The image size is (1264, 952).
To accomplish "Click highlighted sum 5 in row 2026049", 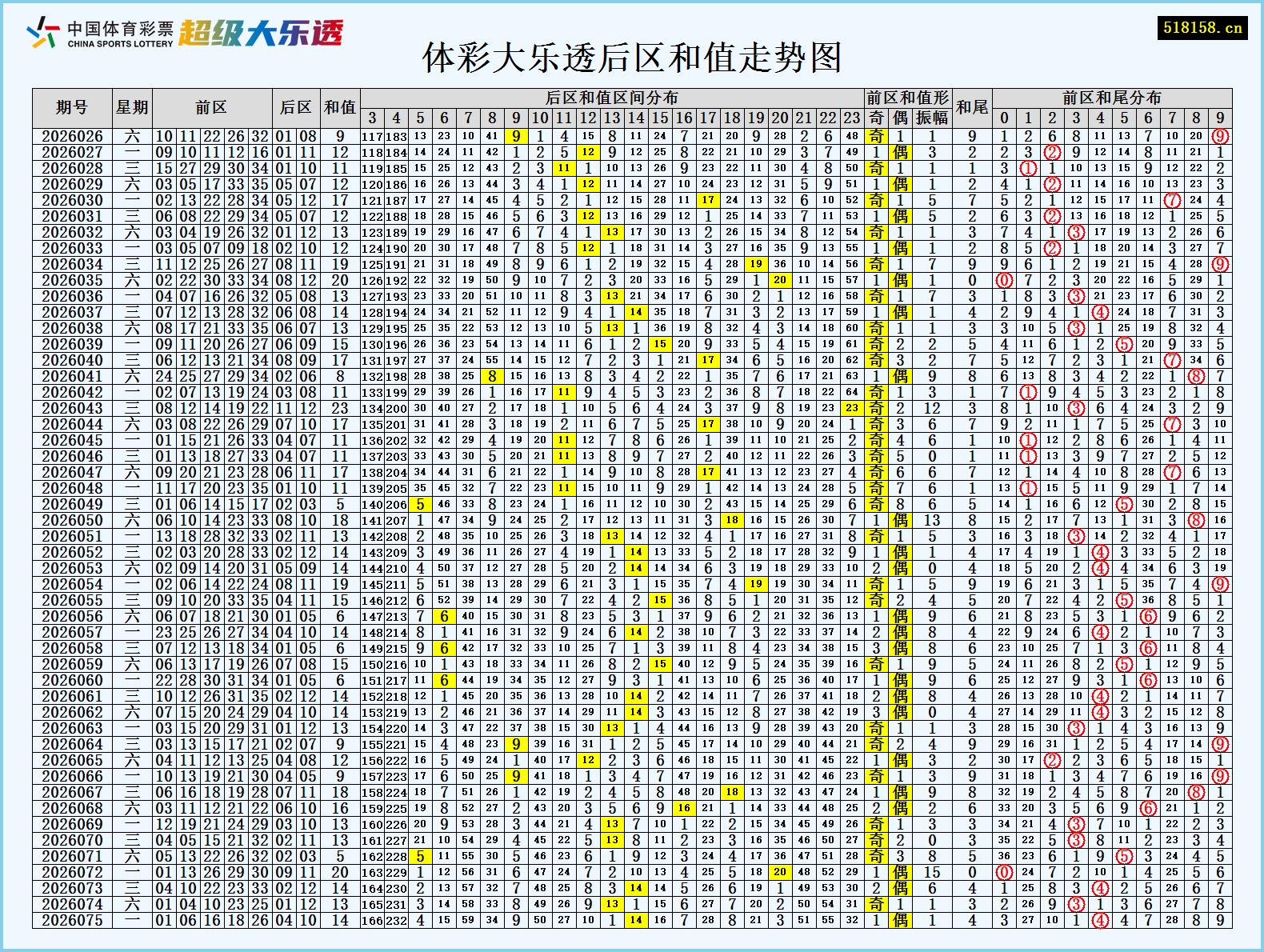I will (x=420, y=504).
